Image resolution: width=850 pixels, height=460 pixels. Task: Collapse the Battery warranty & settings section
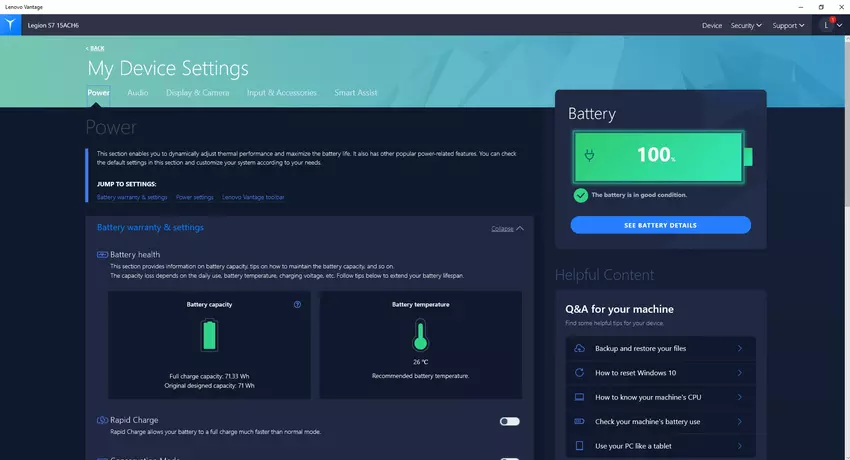click(x=507, y=228)
